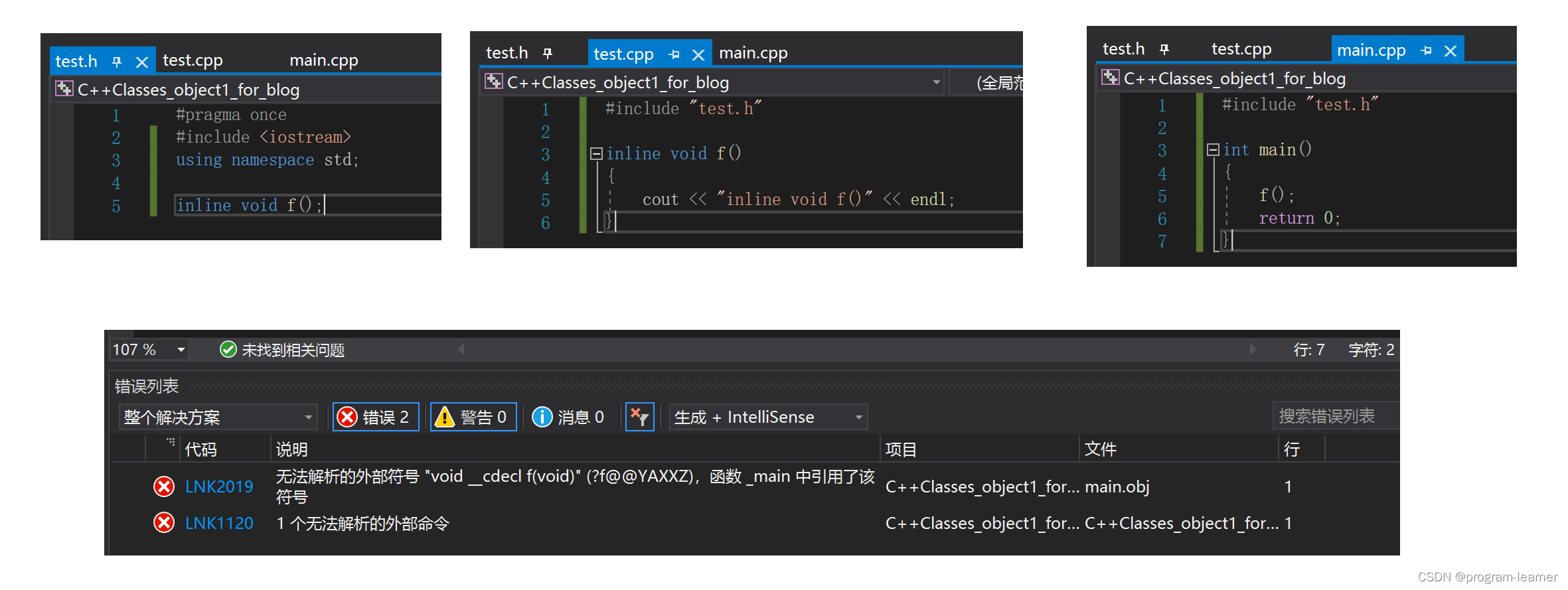This screenshot has width=1568, height=590.
Task: Sort by the 文件 column header
Action: coord(1101,449)
